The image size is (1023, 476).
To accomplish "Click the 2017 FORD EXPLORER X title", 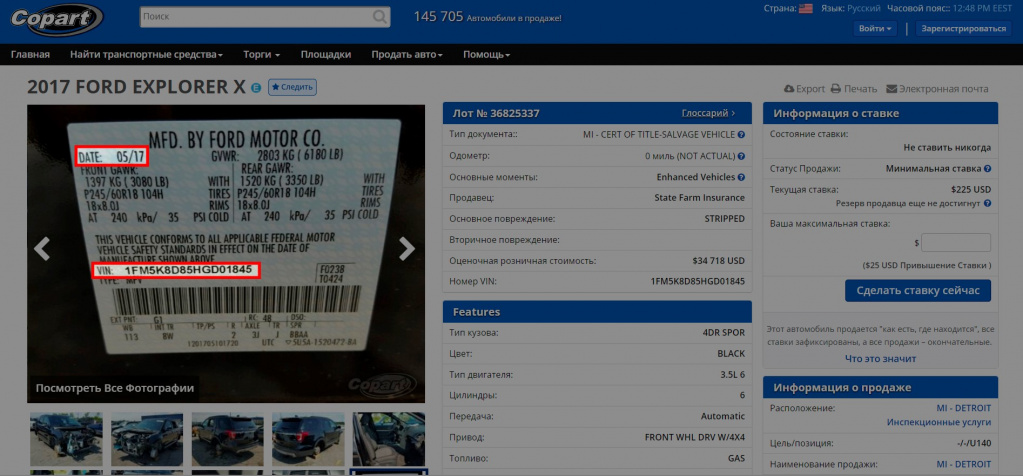I will (136, 87).
